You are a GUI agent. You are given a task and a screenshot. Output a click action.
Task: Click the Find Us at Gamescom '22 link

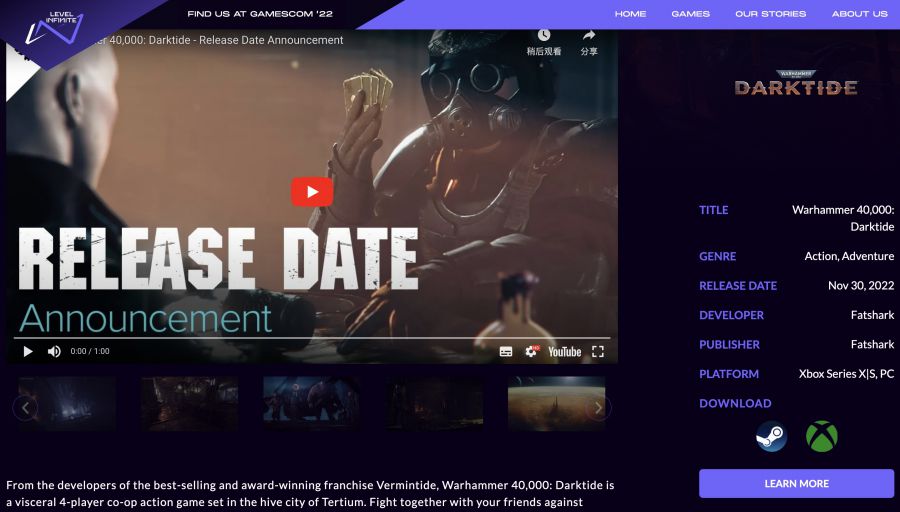point(260,14)
